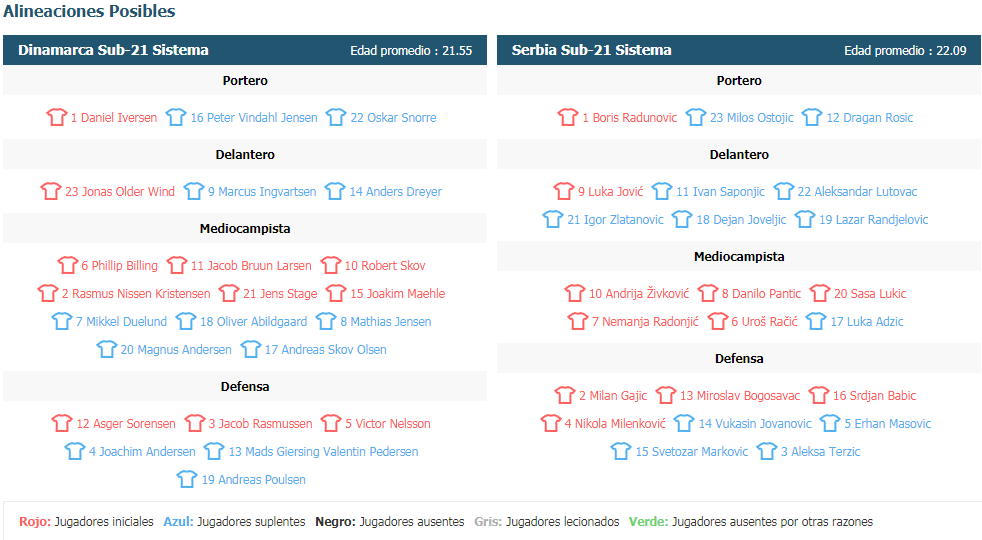Click the blue shirt icon beside Aleksa Terzic
Viewport: 982px width, 540px height.
(767, 451)
